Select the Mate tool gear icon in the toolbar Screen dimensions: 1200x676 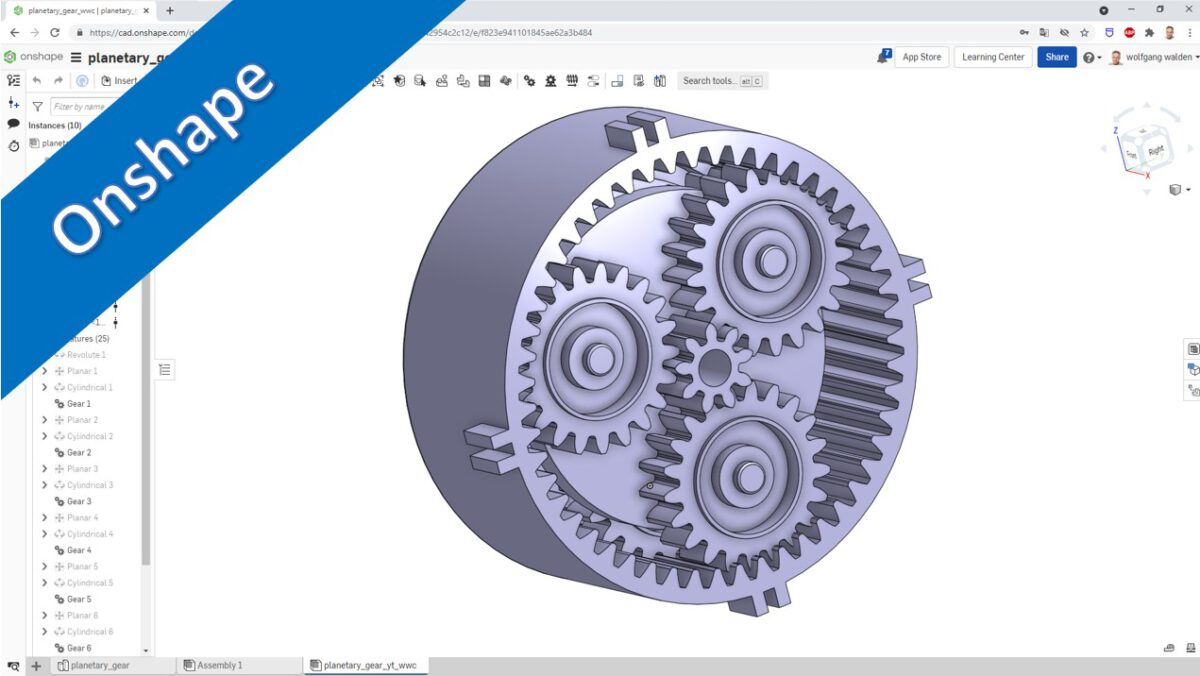click(x=529, y=81)
